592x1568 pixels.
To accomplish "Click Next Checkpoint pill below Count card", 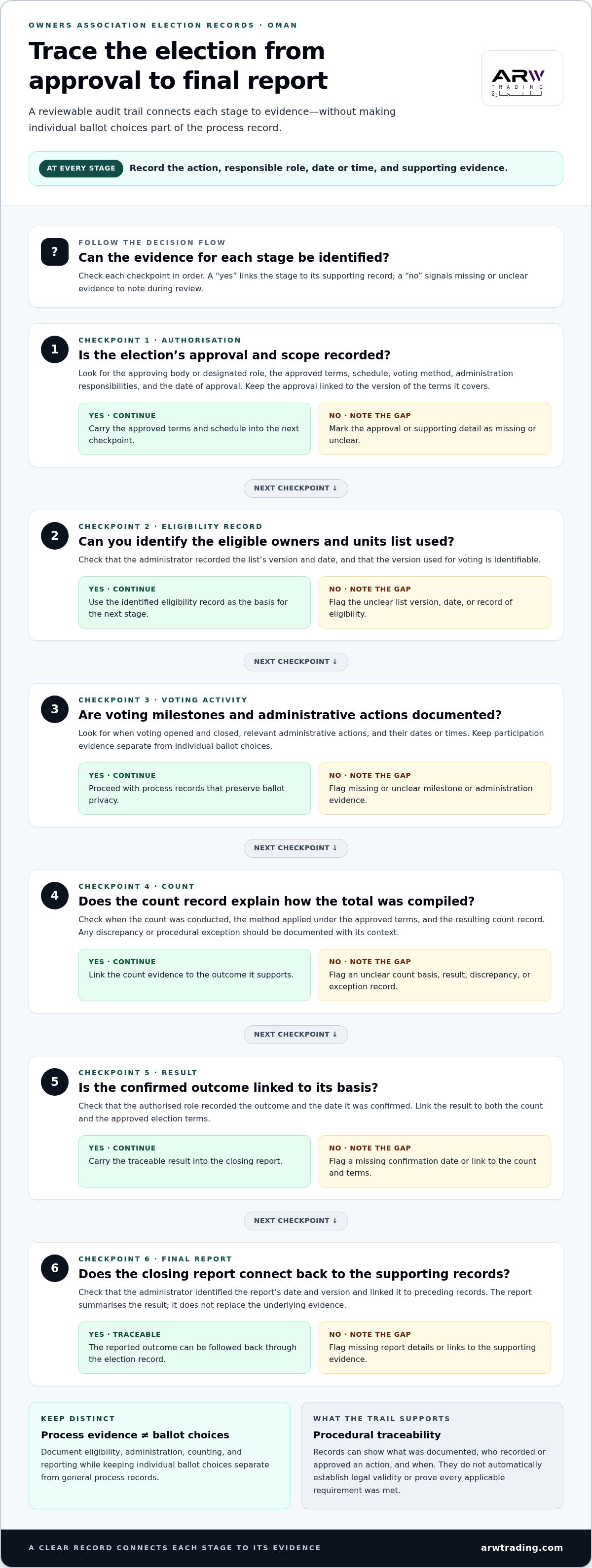I will [296, 1034].
